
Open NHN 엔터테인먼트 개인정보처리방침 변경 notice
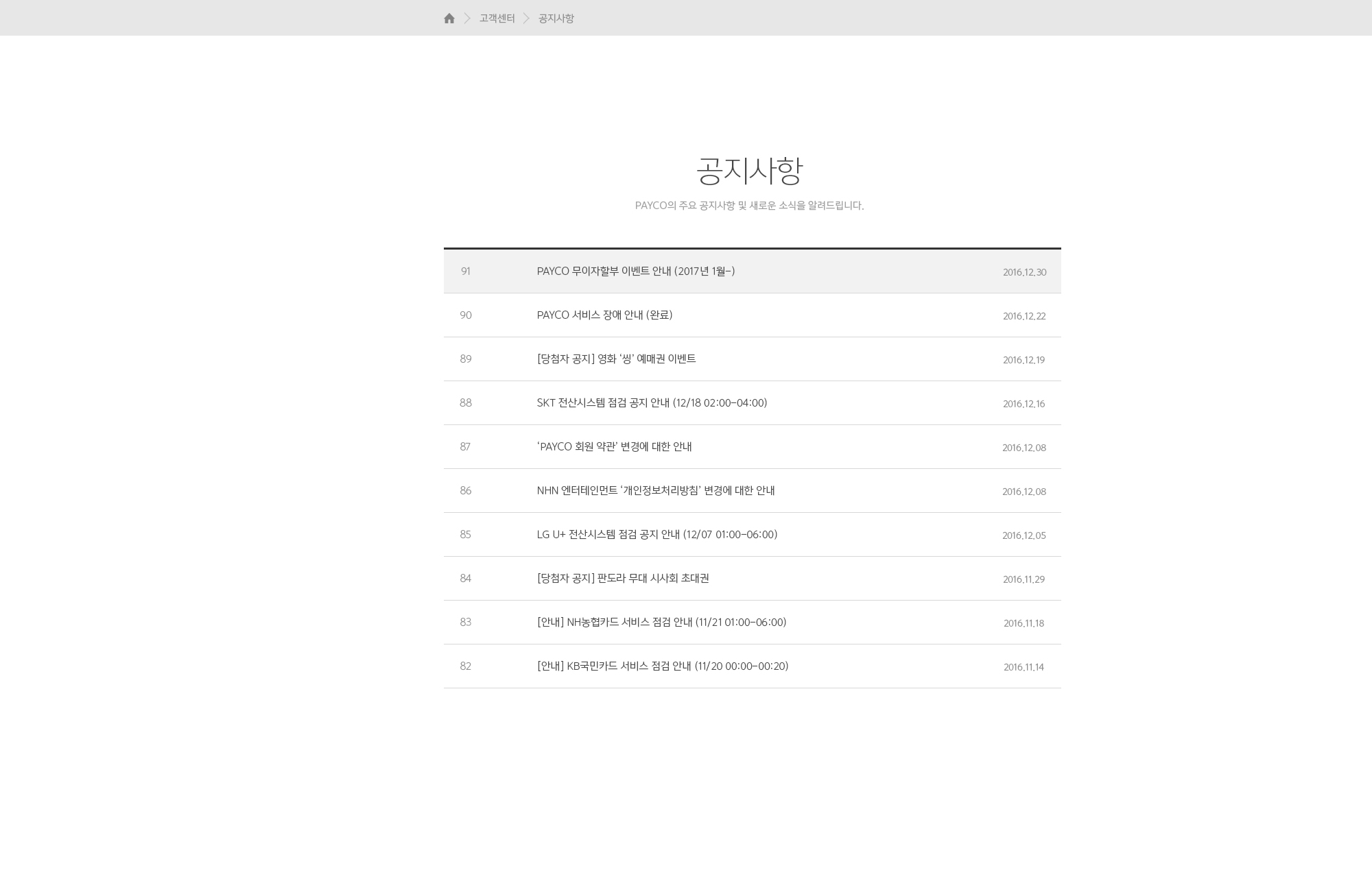tap(656, 491)
